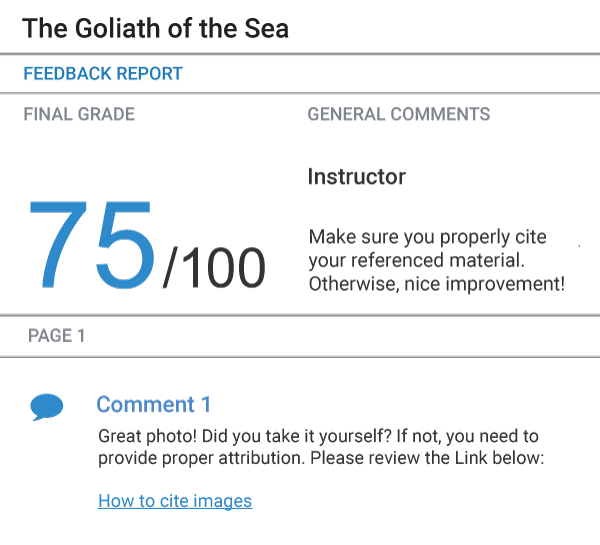The width and height of the screenshot is (600, 545).
Task: Click the 'provide proper attribution' line
Action: click(x=321, y=458)
